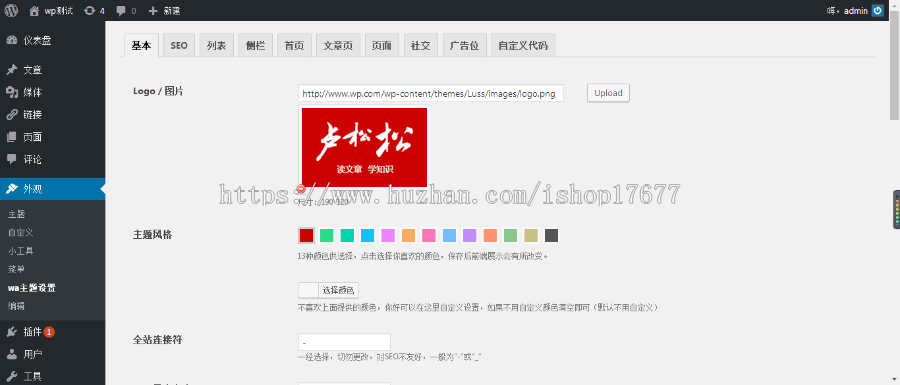
Task: Select the khaki theme color swatch
Action: (x=531, y=235)
